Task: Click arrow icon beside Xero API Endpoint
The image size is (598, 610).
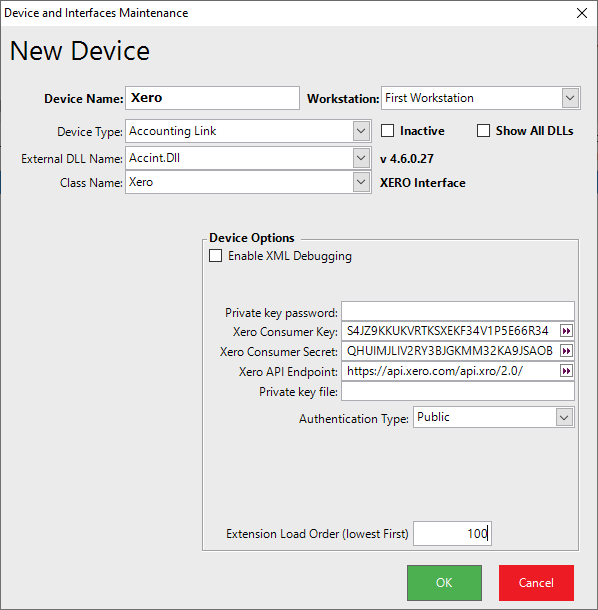Action: point(566,371)
